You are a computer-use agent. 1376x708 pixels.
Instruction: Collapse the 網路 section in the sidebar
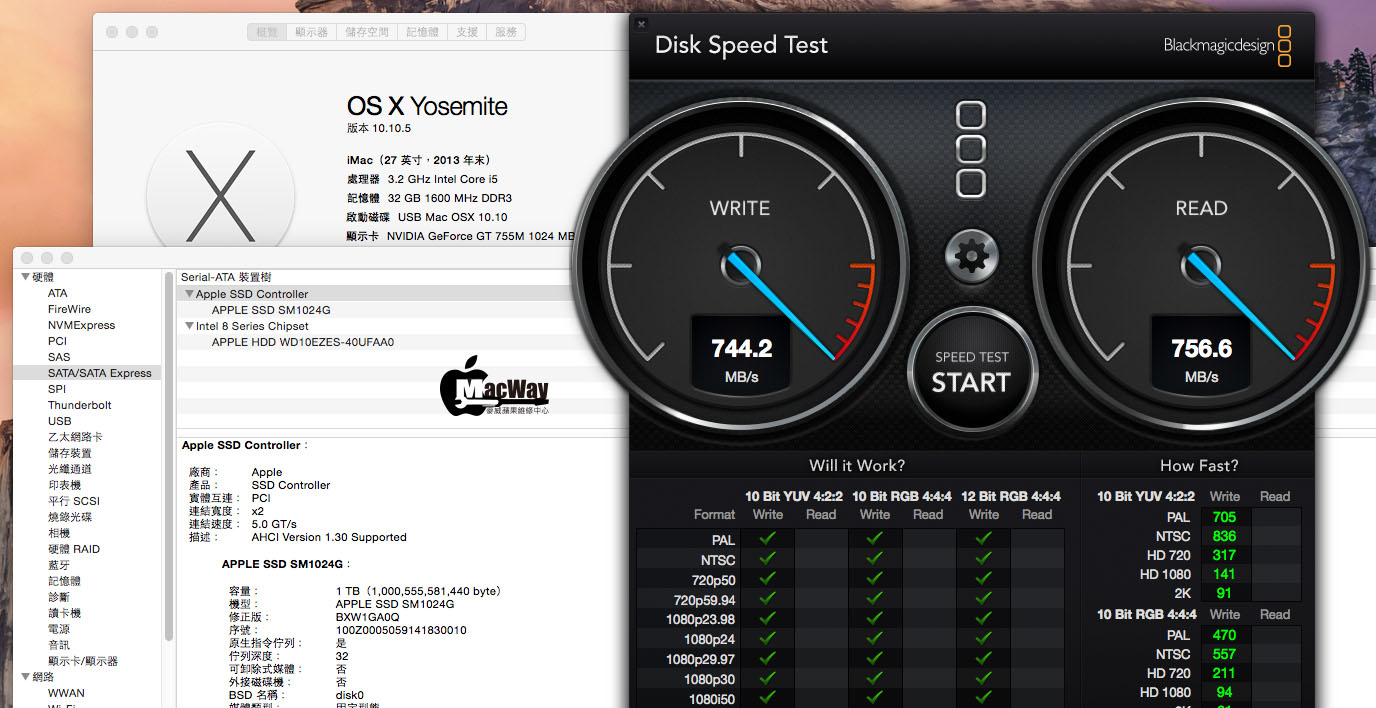point(24,677)
